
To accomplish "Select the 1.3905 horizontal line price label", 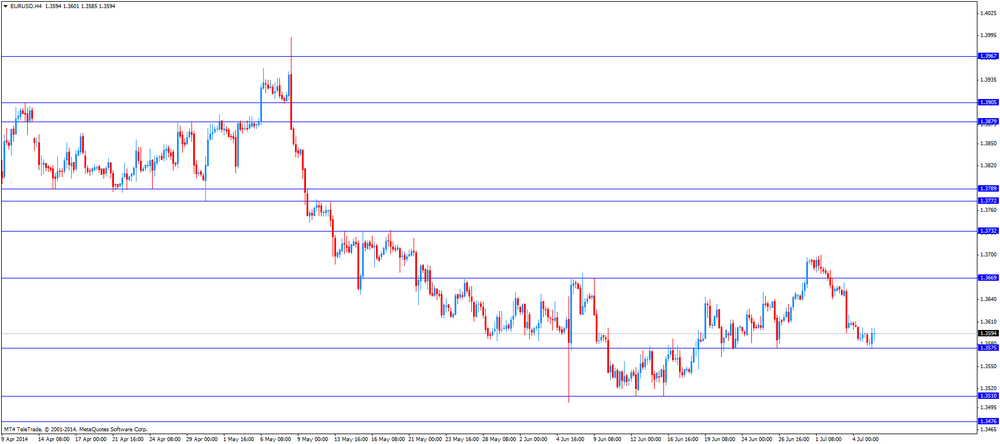I will point(987,102).
